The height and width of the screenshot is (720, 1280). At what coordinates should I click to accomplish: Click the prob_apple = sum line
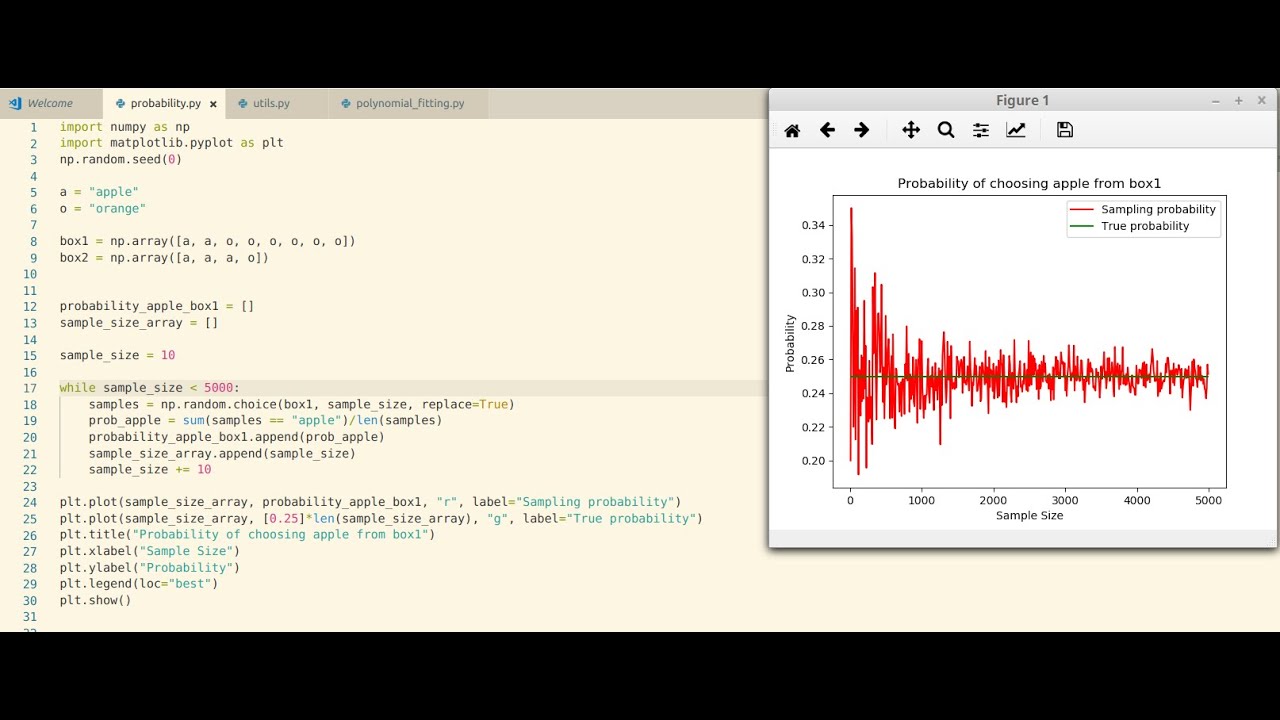click(265, 421)
